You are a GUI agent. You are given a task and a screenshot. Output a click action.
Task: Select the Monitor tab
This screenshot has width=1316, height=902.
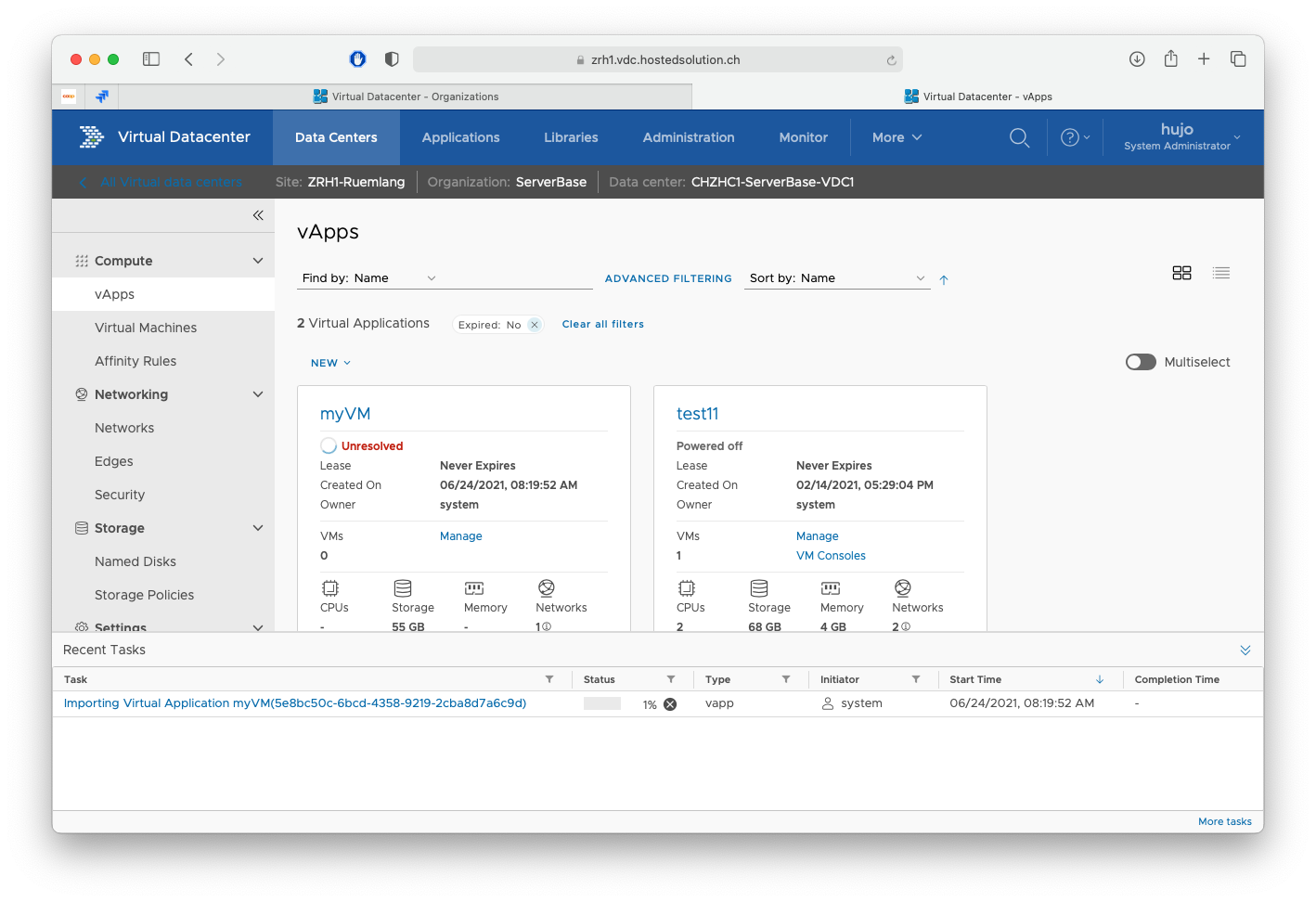click(x=803, y=137)
